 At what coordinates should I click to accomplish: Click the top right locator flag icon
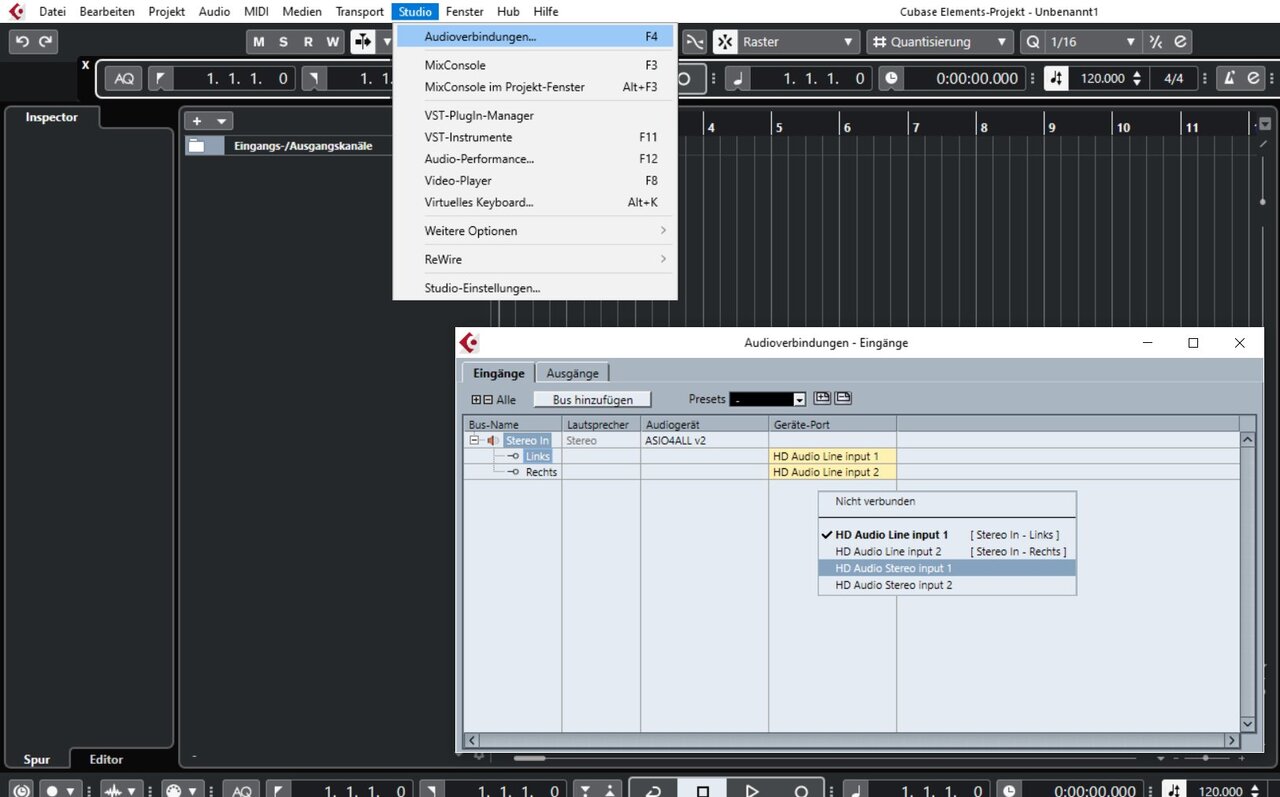click(313, 78)
